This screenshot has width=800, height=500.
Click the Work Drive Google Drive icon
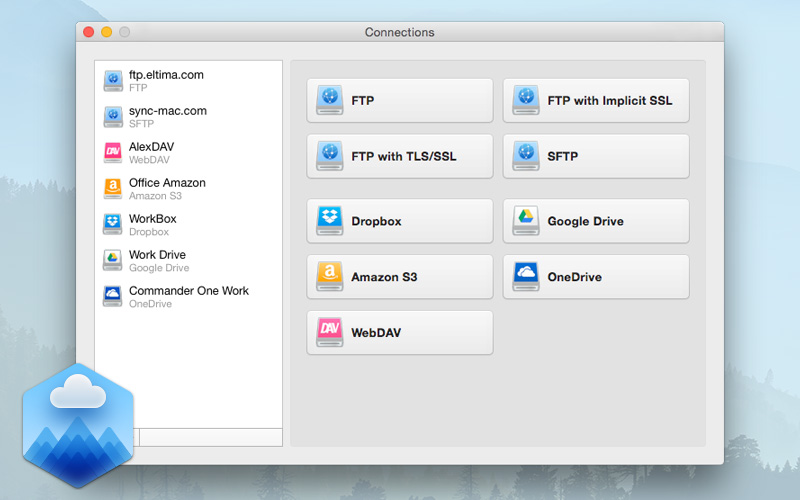click(113, 261)
